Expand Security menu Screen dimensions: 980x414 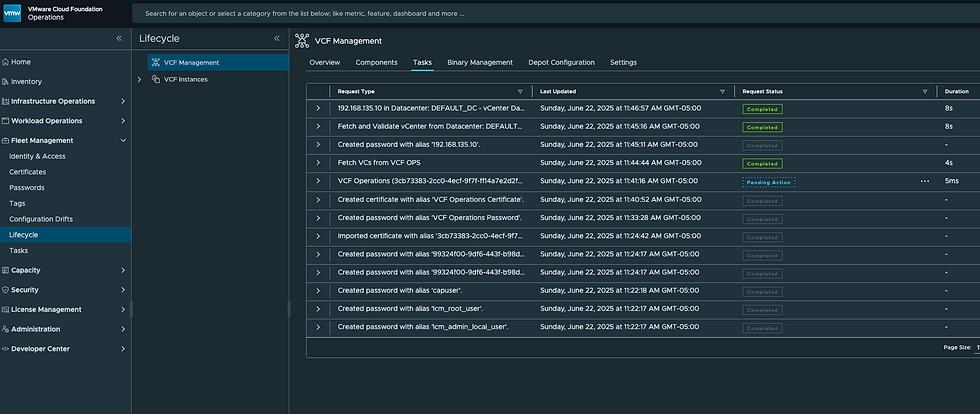[122, 290]
